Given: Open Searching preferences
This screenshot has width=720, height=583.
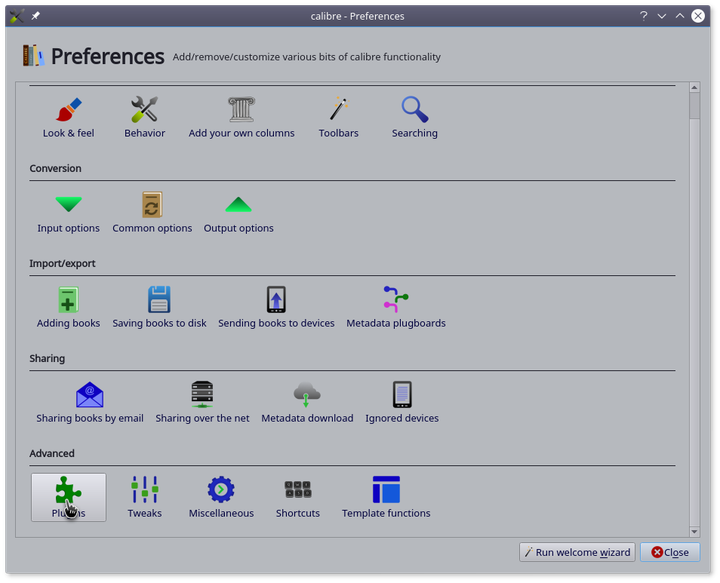Looking at the screenshot, I should pyautogui.click(x=414, y=117).
